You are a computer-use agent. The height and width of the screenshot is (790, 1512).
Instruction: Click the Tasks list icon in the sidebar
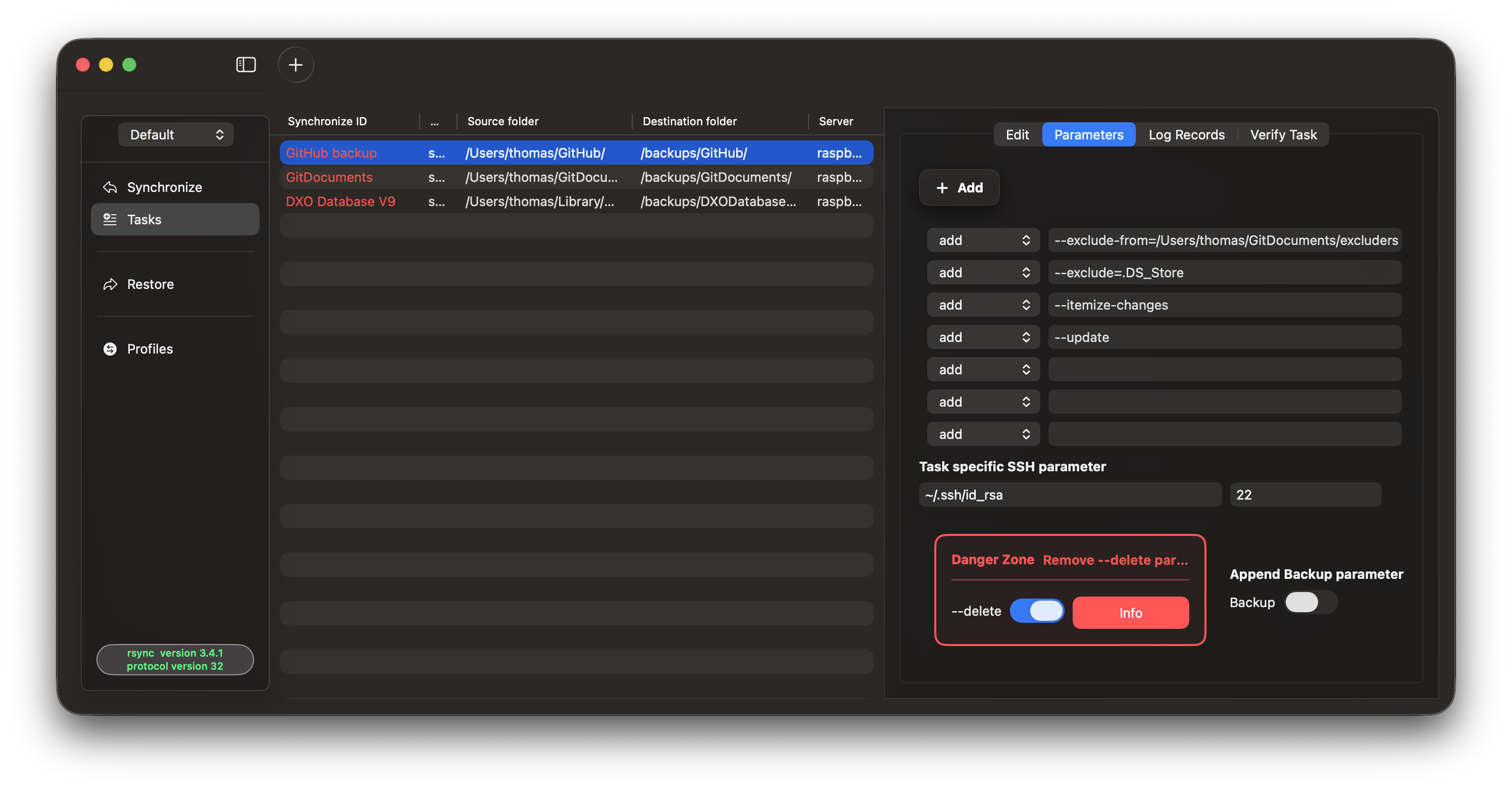110,220
